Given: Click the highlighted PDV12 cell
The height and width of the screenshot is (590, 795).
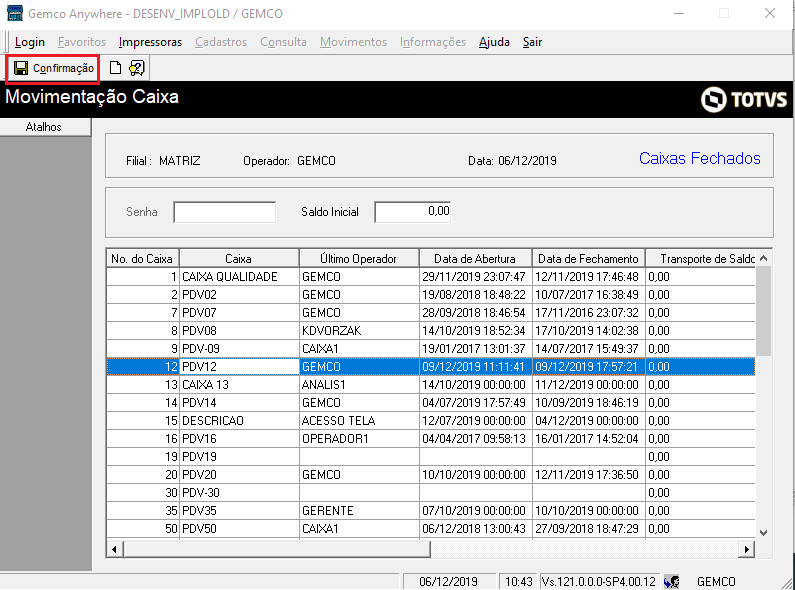Looking at the screenshot, I should coord(239,366).
